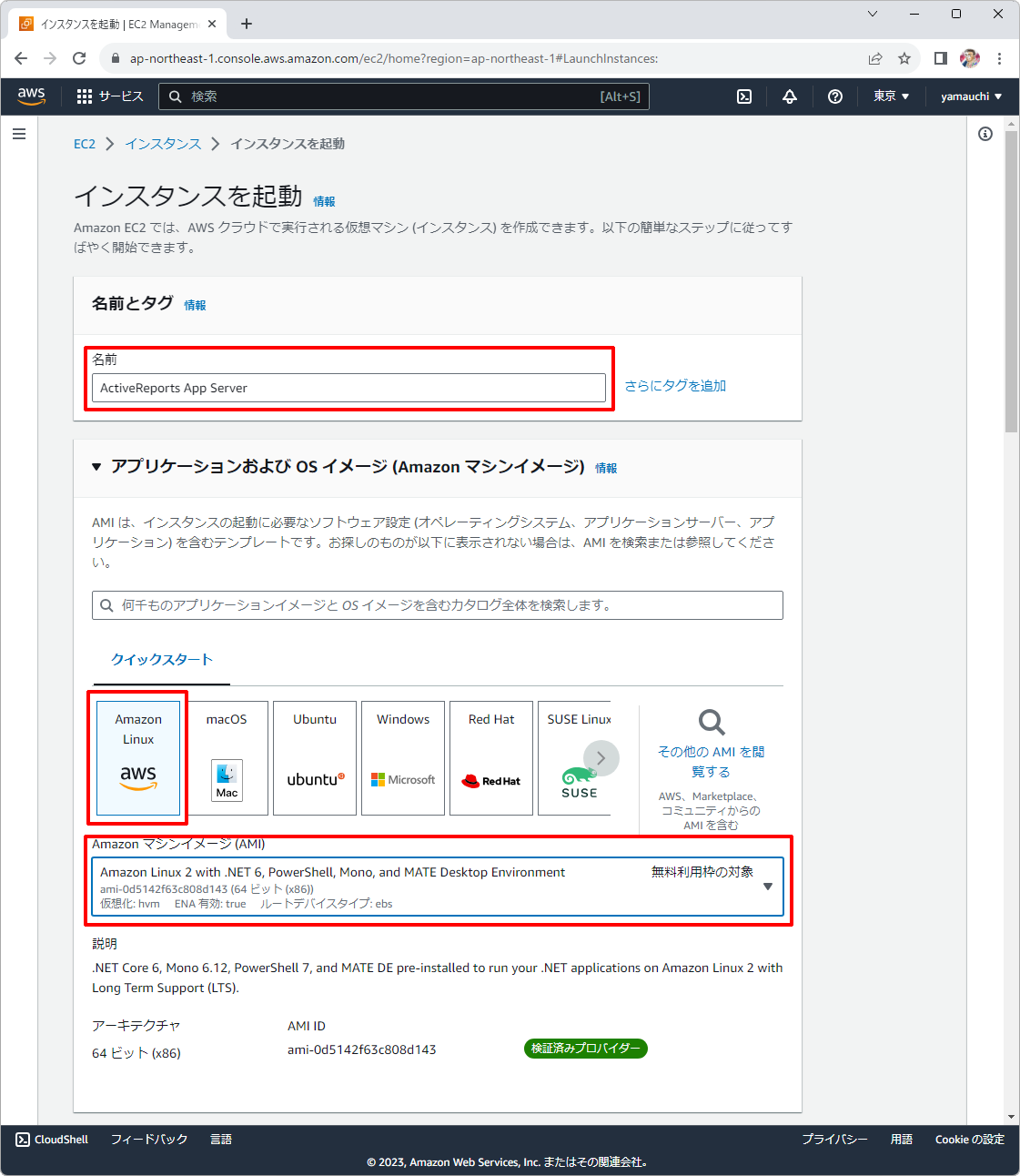Click the 検証済みプロバイダー badge
1020x1176 pixels.
click(x=586, y=1049)
